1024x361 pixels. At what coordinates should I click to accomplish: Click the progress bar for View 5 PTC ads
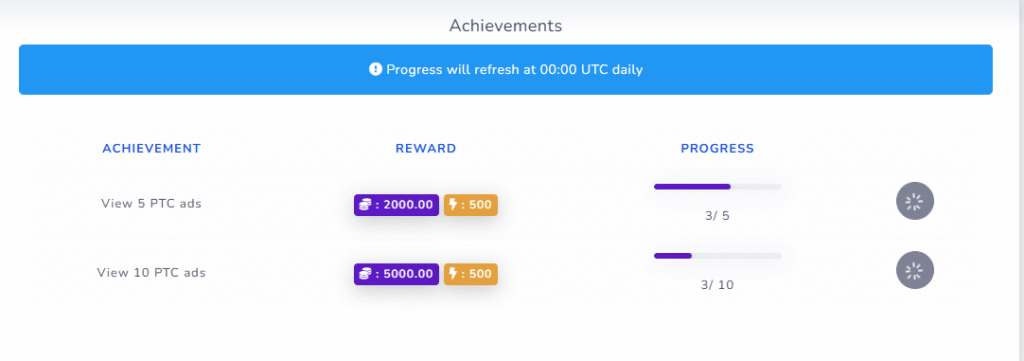(x=717, y=187)
